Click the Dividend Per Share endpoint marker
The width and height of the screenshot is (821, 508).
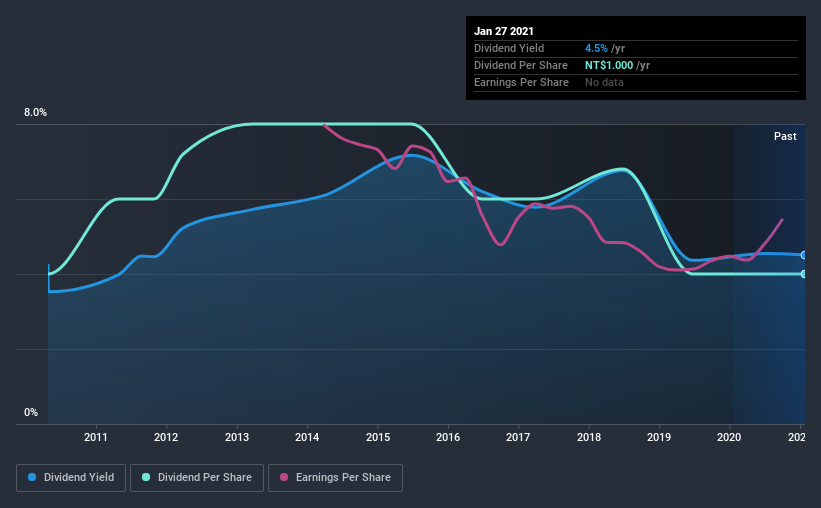(804, 274)
